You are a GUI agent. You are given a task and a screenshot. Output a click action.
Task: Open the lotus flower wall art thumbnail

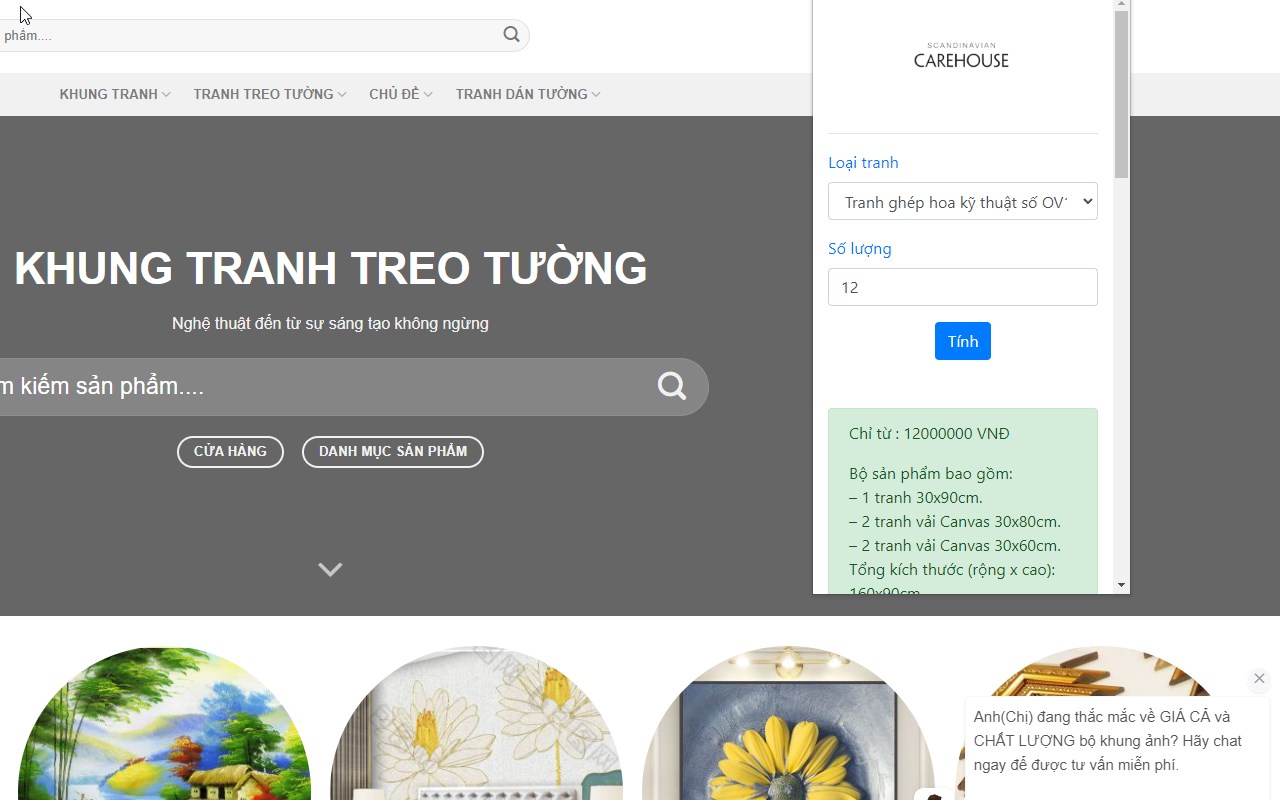pos(476,723)
